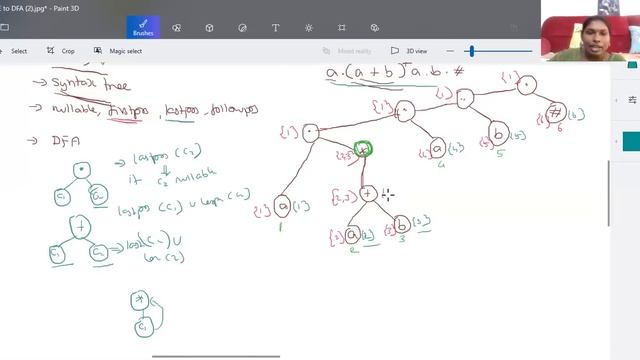640x360 pixels.
Task: Open the Canvas settings tool
Action: coord(342,28)
